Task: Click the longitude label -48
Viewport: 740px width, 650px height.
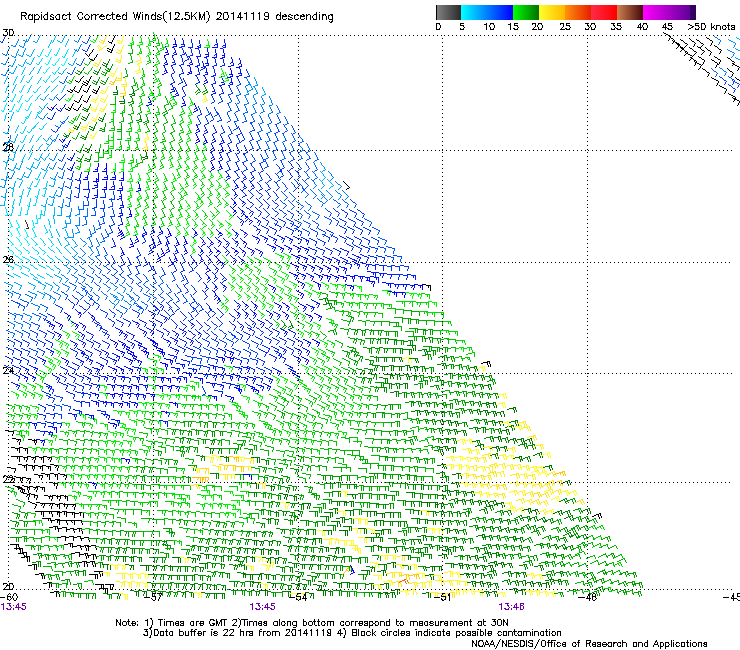Action: [588, 598]
